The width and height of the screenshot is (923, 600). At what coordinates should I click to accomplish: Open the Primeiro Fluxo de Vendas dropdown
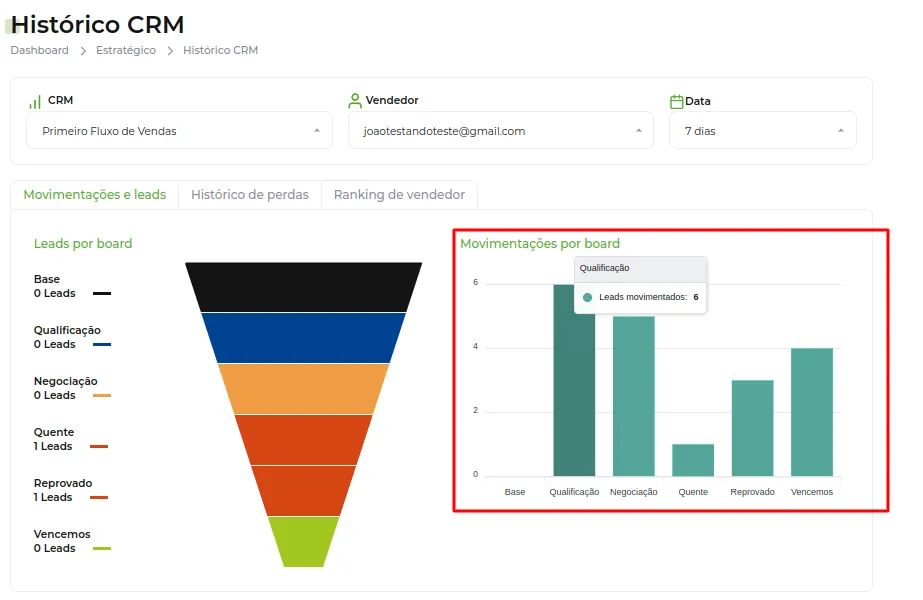[x=180, y=131]
